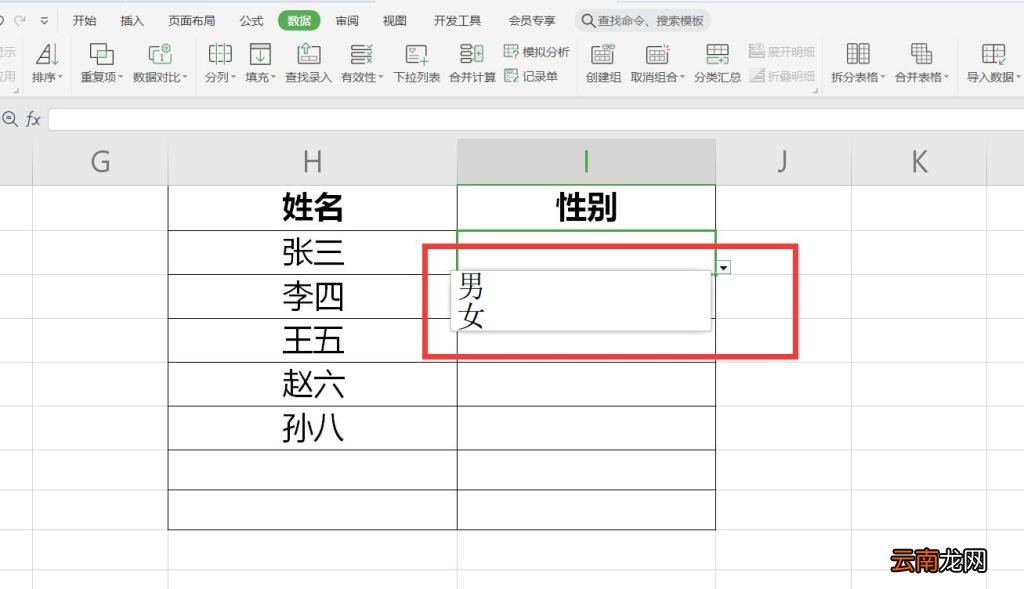1024x589 pixels.
Task: Click Validity (有效性) icon
Action: [x=361, y=54]
